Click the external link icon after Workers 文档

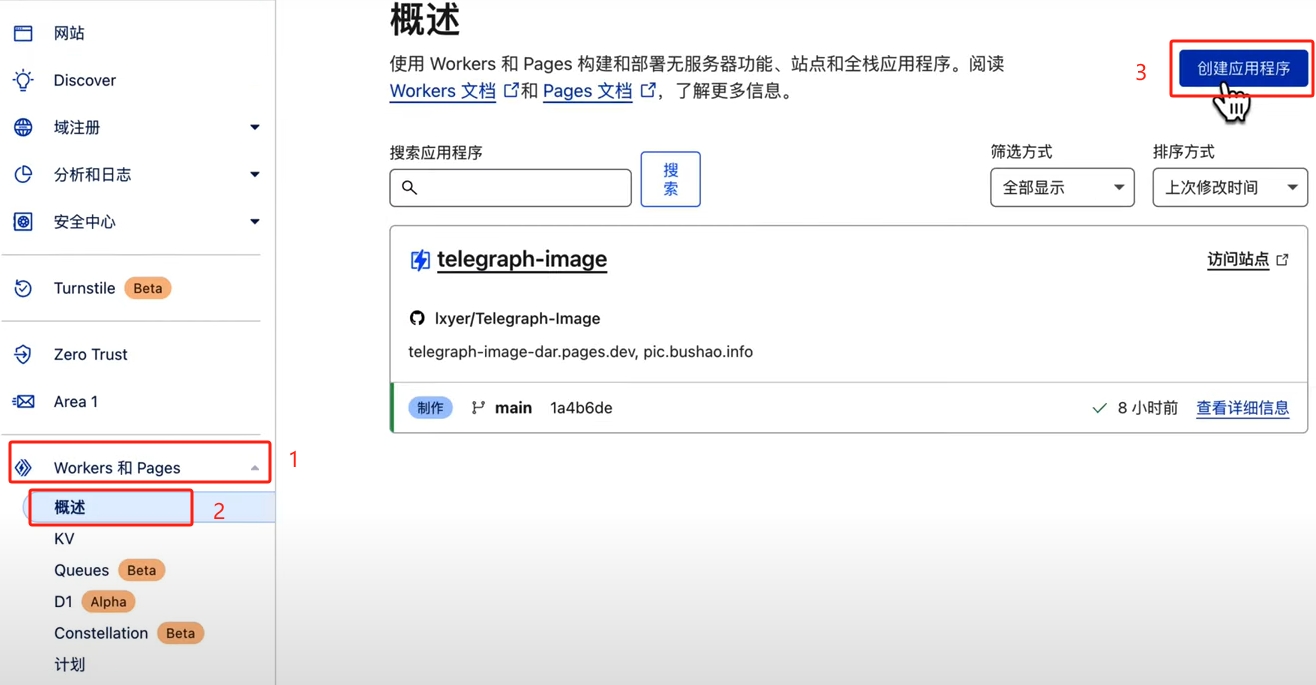pos(511,90)
